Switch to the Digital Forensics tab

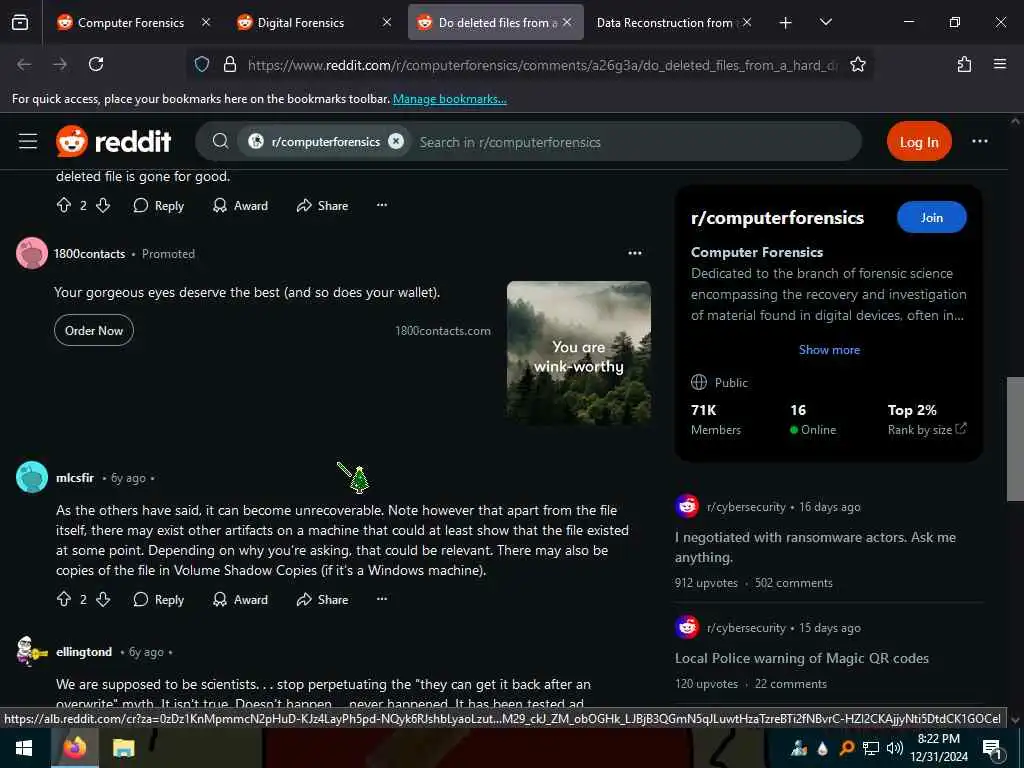click(x=300, y=22)
